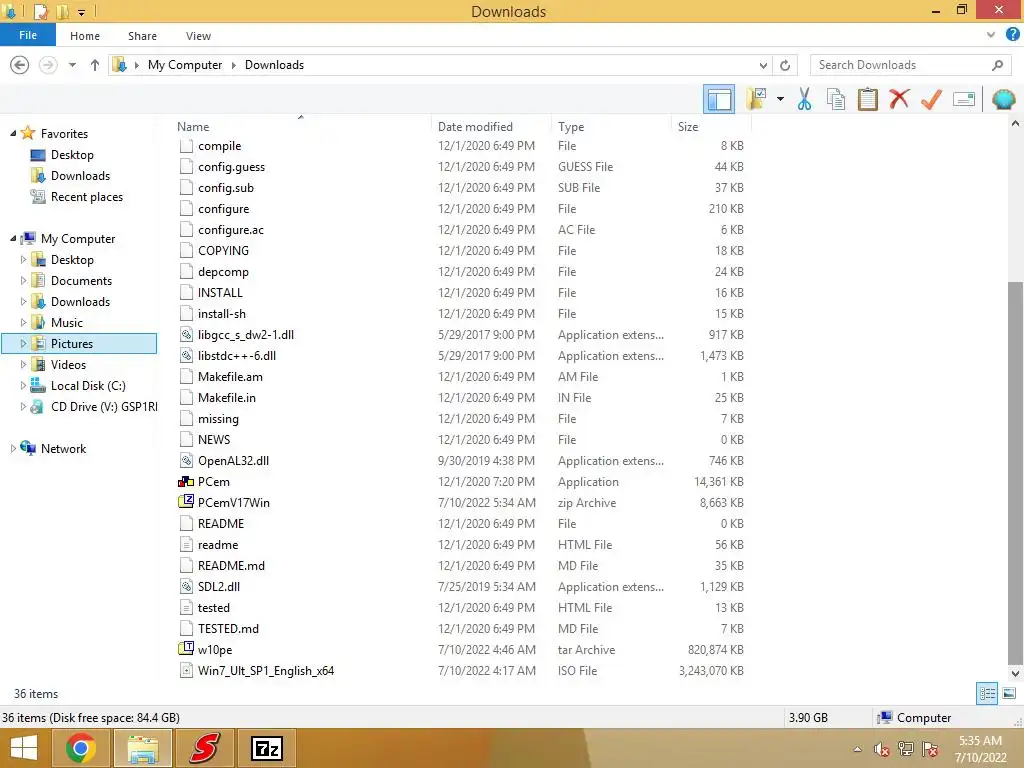Expand the Documents tree node
This screenshot has height=768, width=1024.
point(24,281)
